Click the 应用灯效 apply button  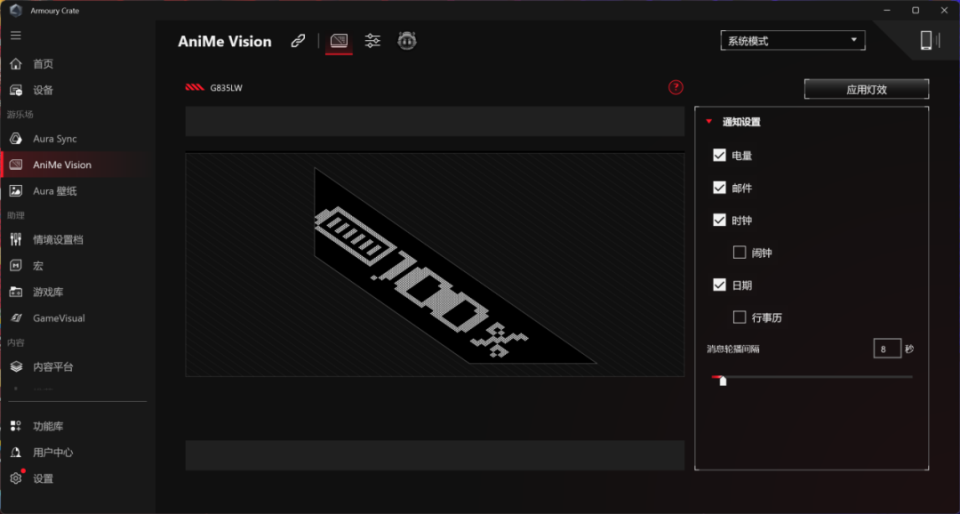pyautogui.click(x=866, y=89)
